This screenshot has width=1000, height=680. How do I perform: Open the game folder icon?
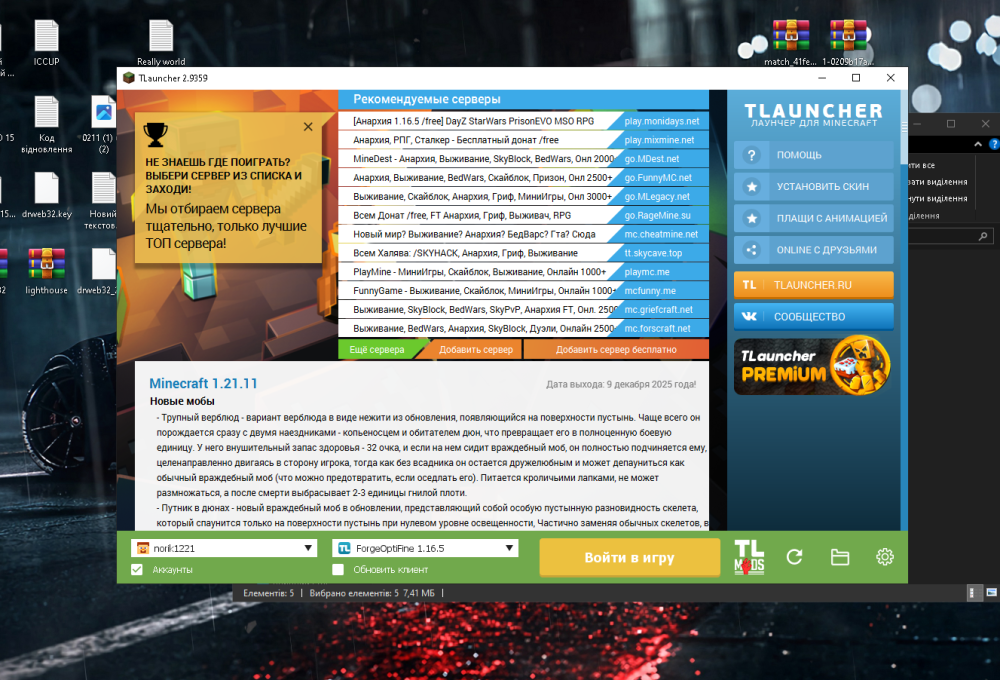839,557
